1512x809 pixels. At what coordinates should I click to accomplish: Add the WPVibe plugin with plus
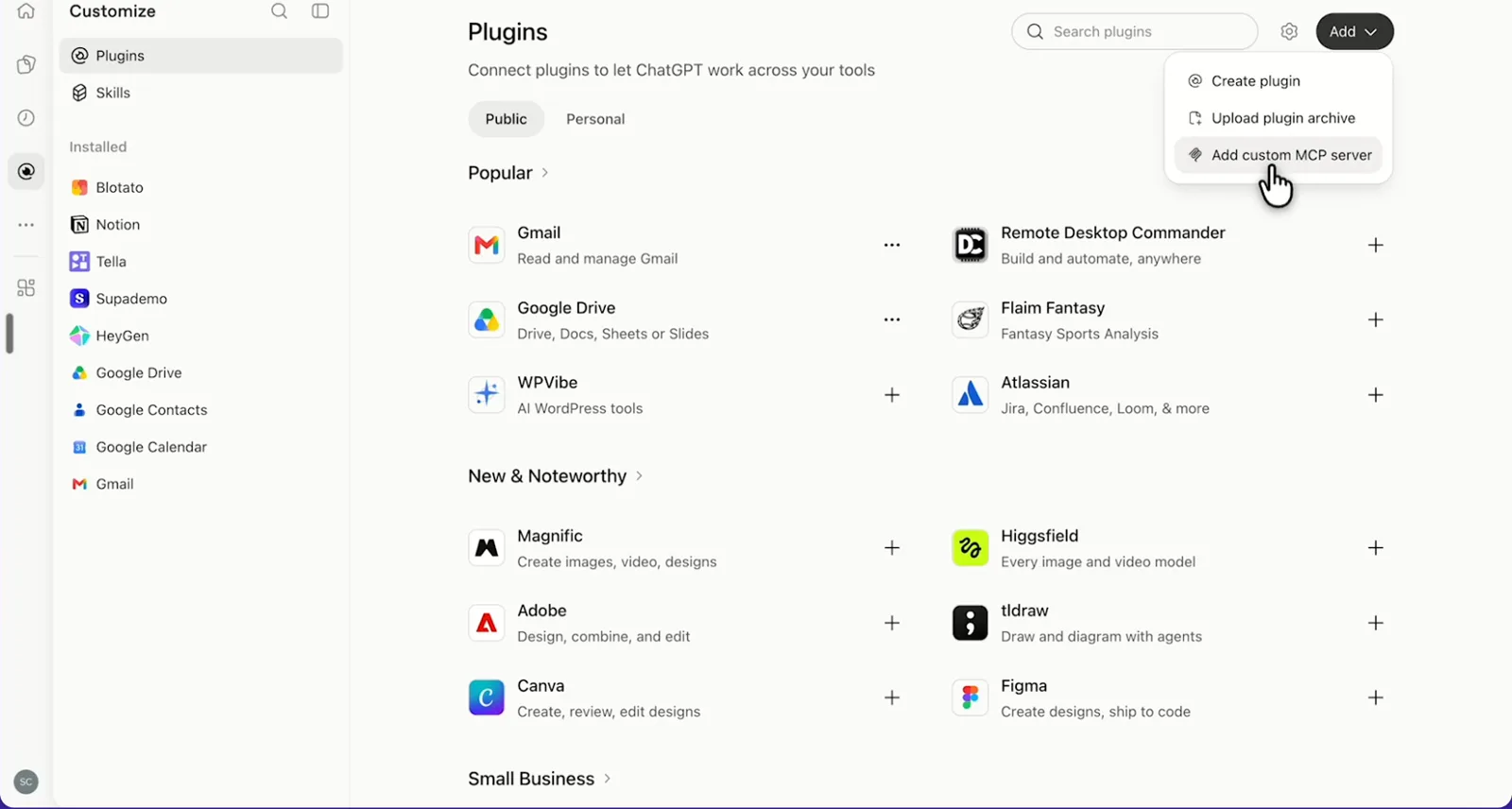tap(892, 395)
